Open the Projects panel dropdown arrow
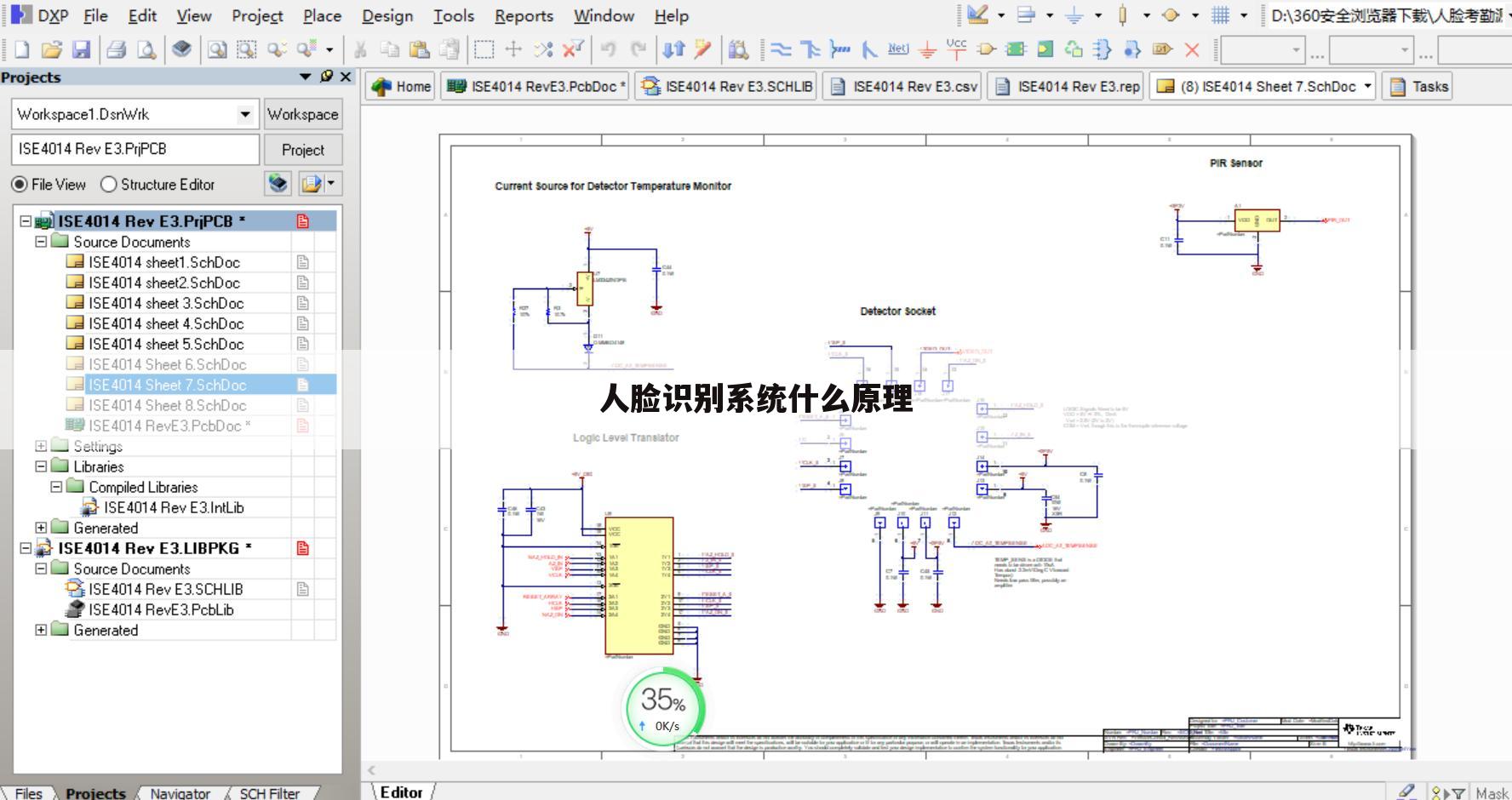Viewport: 1512px width, 800px height. (305, 77)
